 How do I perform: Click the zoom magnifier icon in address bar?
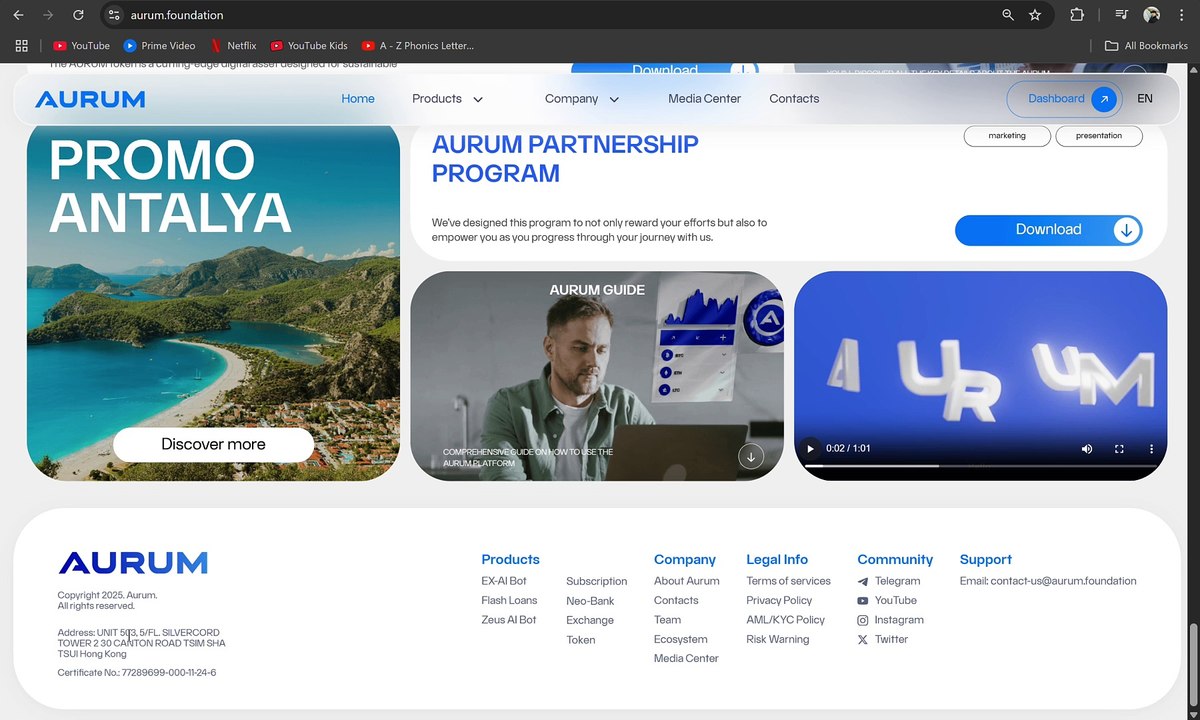(1008, 15)
